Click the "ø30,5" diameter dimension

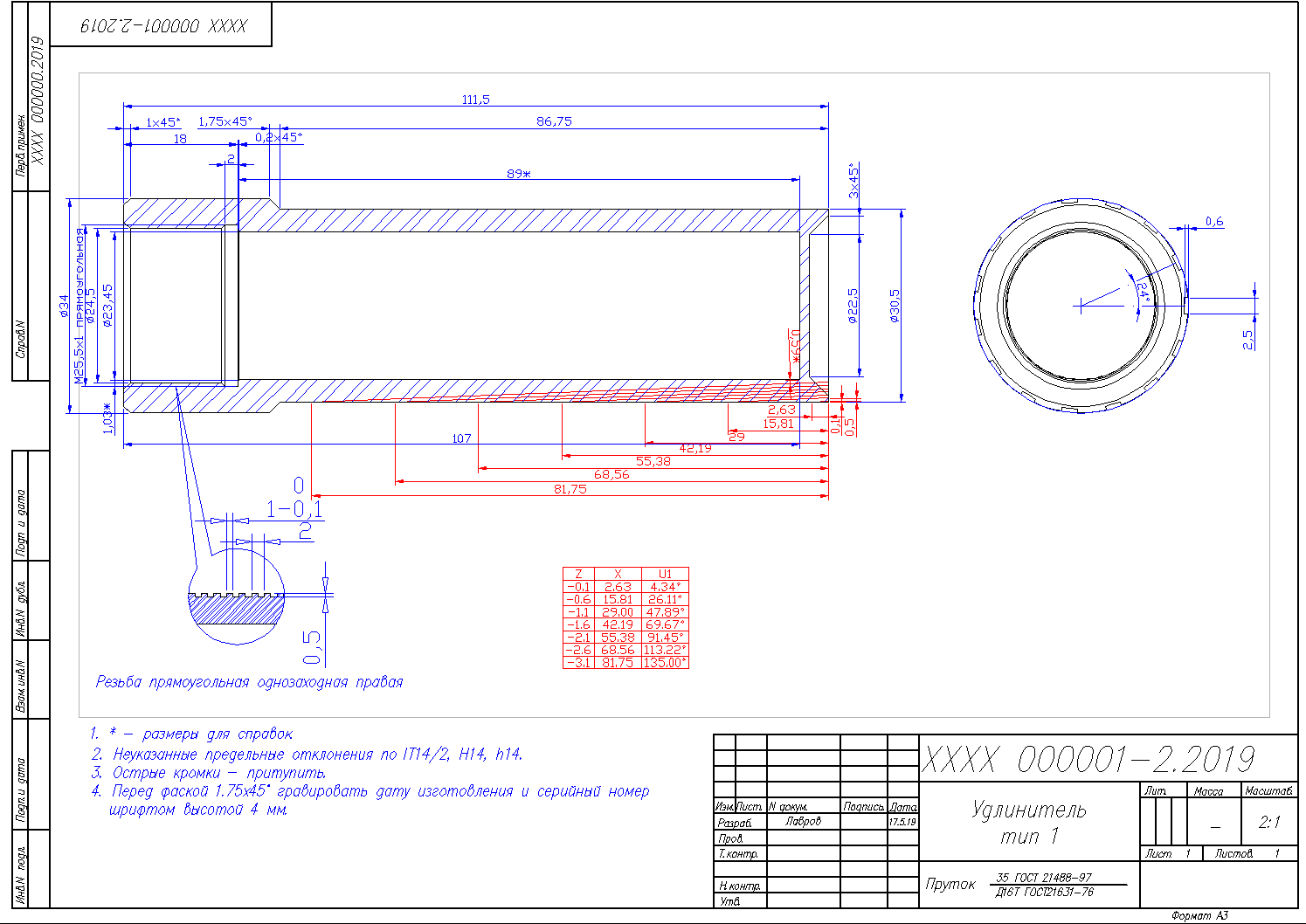(894, 306)
